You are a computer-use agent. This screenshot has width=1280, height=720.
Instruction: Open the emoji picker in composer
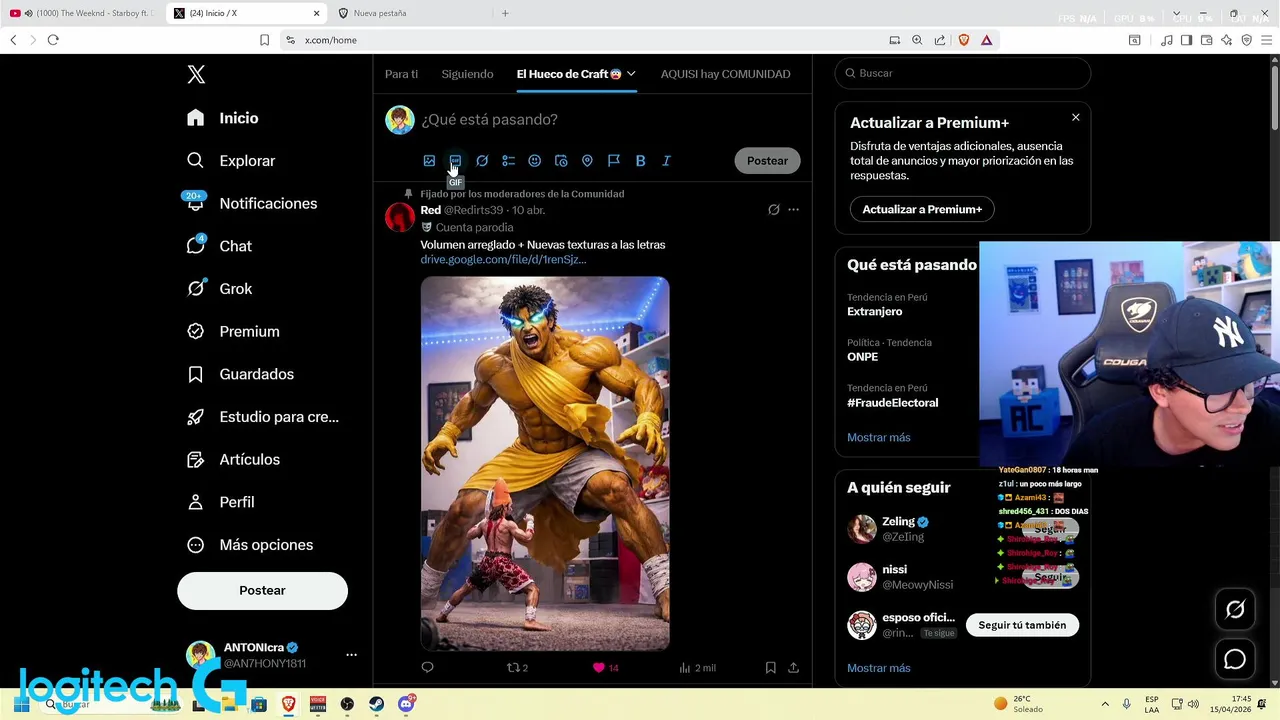pos(534,161)
